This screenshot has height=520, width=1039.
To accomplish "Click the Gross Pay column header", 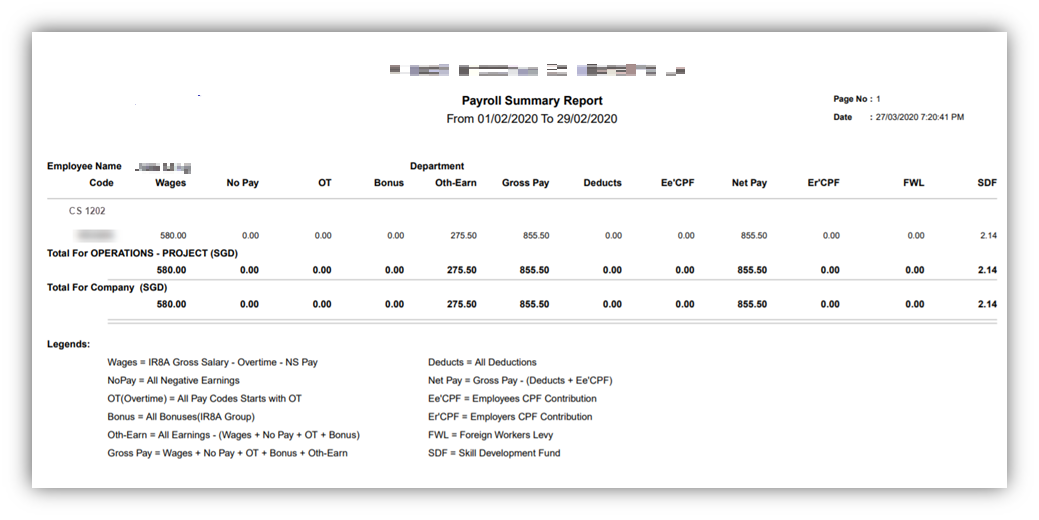I will [x=525, y=183].
